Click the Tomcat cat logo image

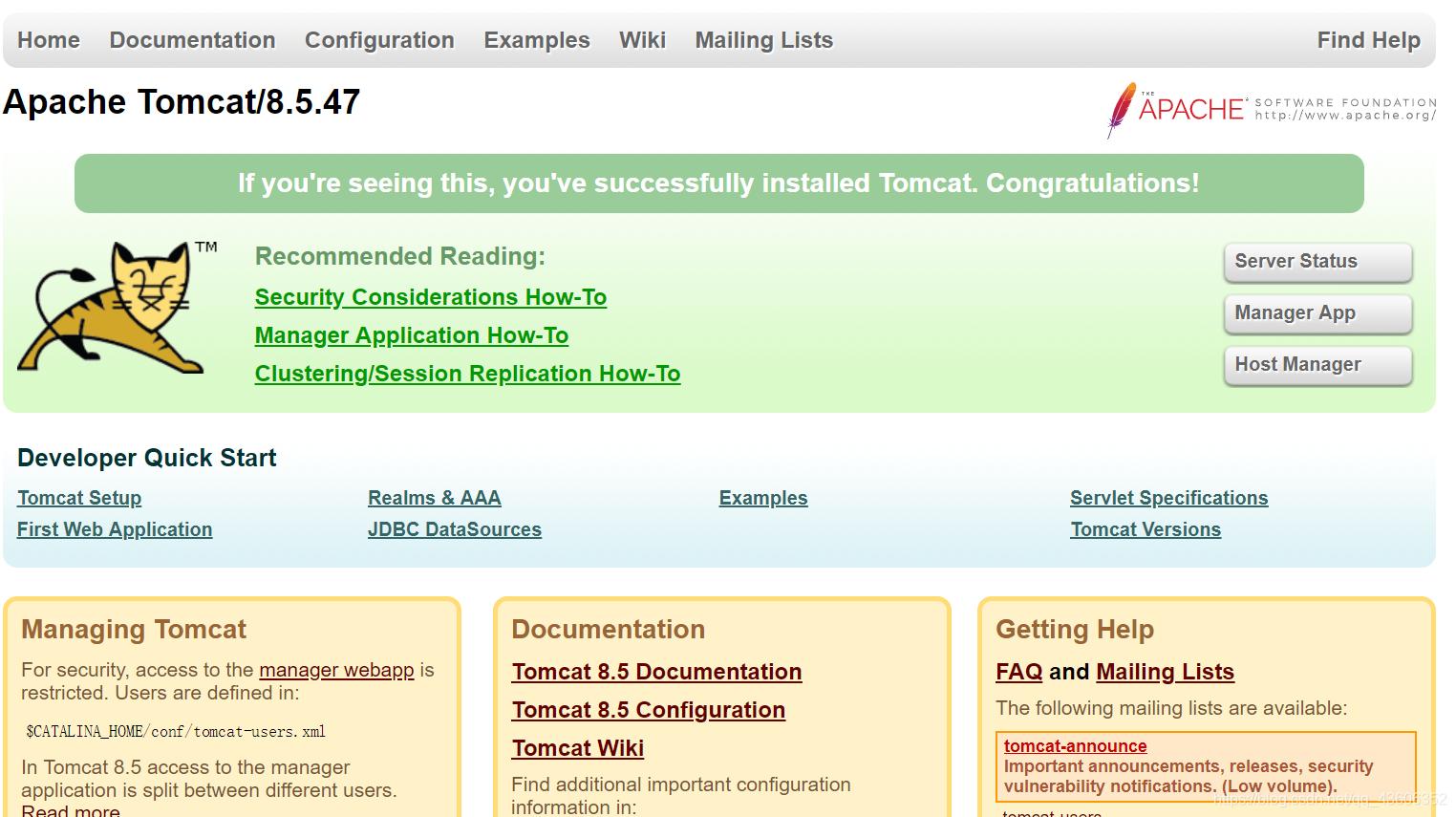(118, 307)
